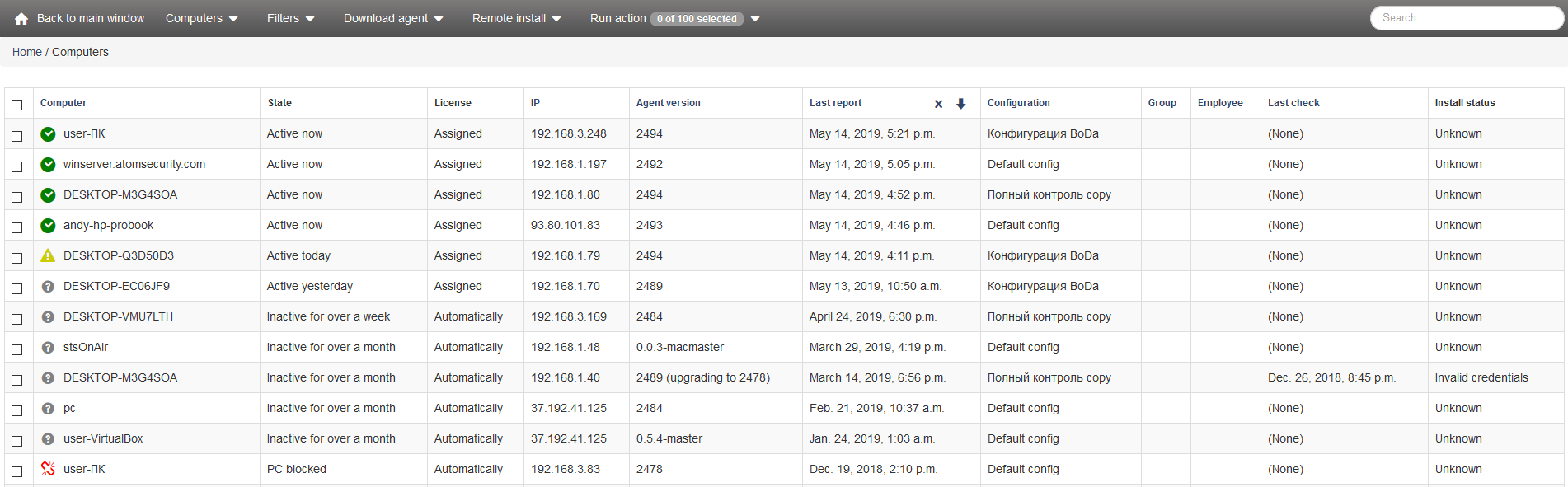This screenshot has height=487, width=1568.
Task: Open the Download agent menu
Action: click(x=392, y=19)
